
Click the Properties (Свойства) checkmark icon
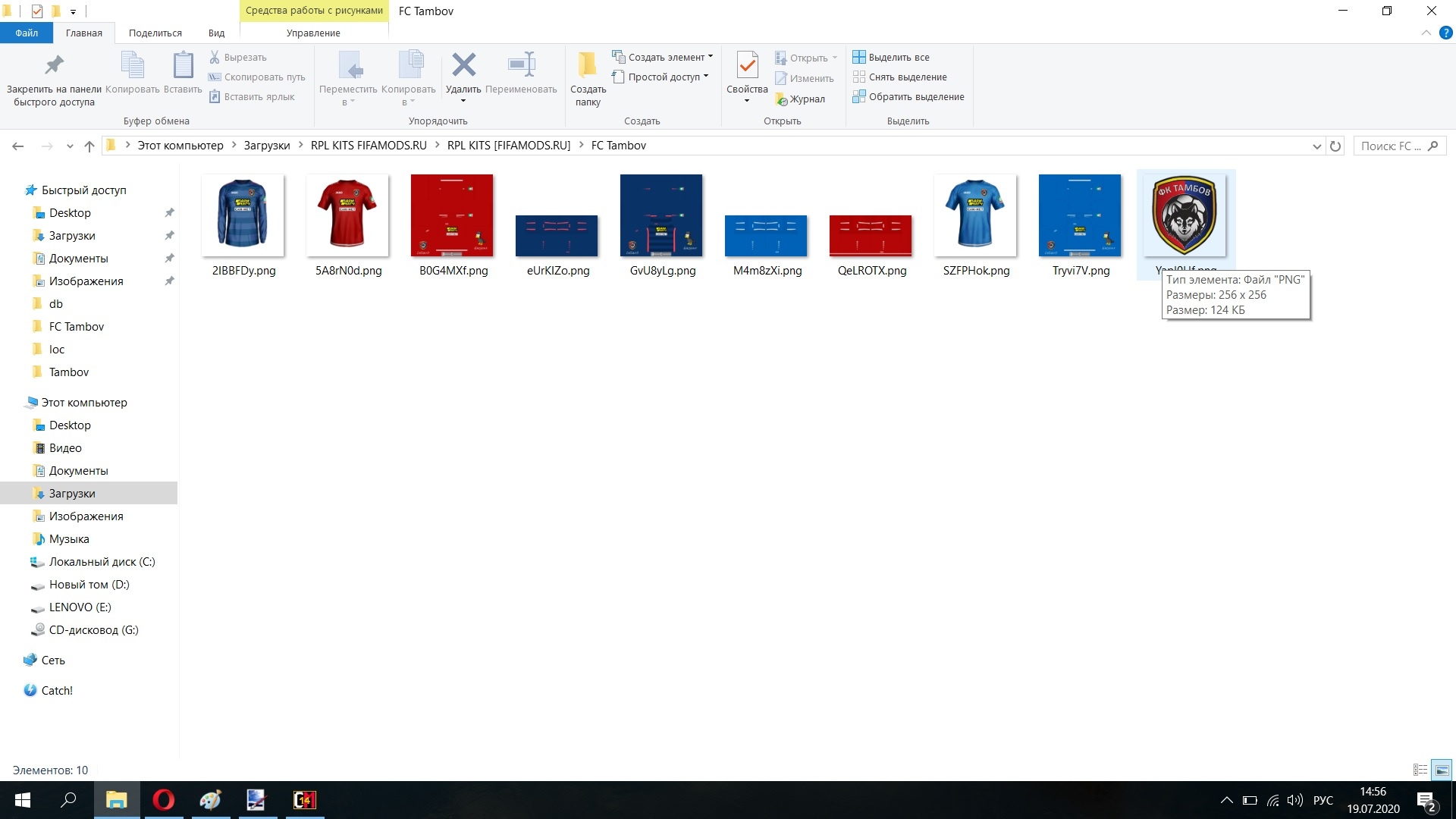click(x=747, y=66)
